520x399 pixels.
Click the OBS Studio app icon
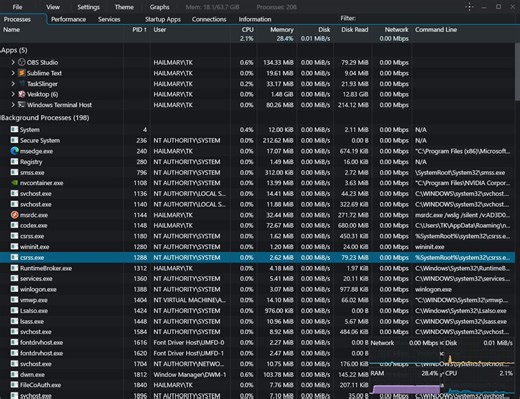(x=22, y=62)
